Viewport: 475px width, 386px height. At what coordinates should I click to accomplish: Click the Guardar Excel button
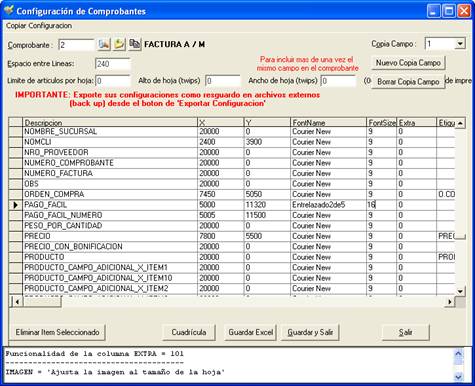click(250, 332)
